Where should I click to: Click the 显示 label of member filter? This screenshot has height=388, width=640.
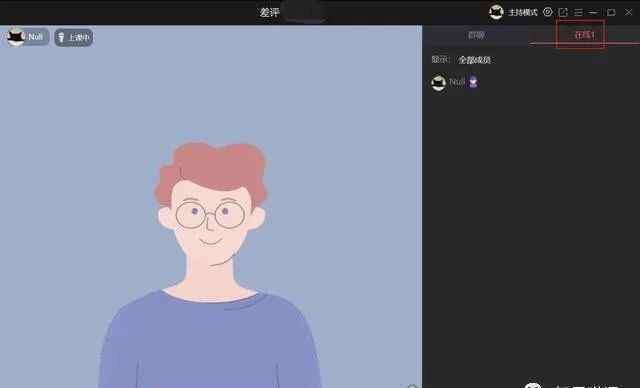439,60
